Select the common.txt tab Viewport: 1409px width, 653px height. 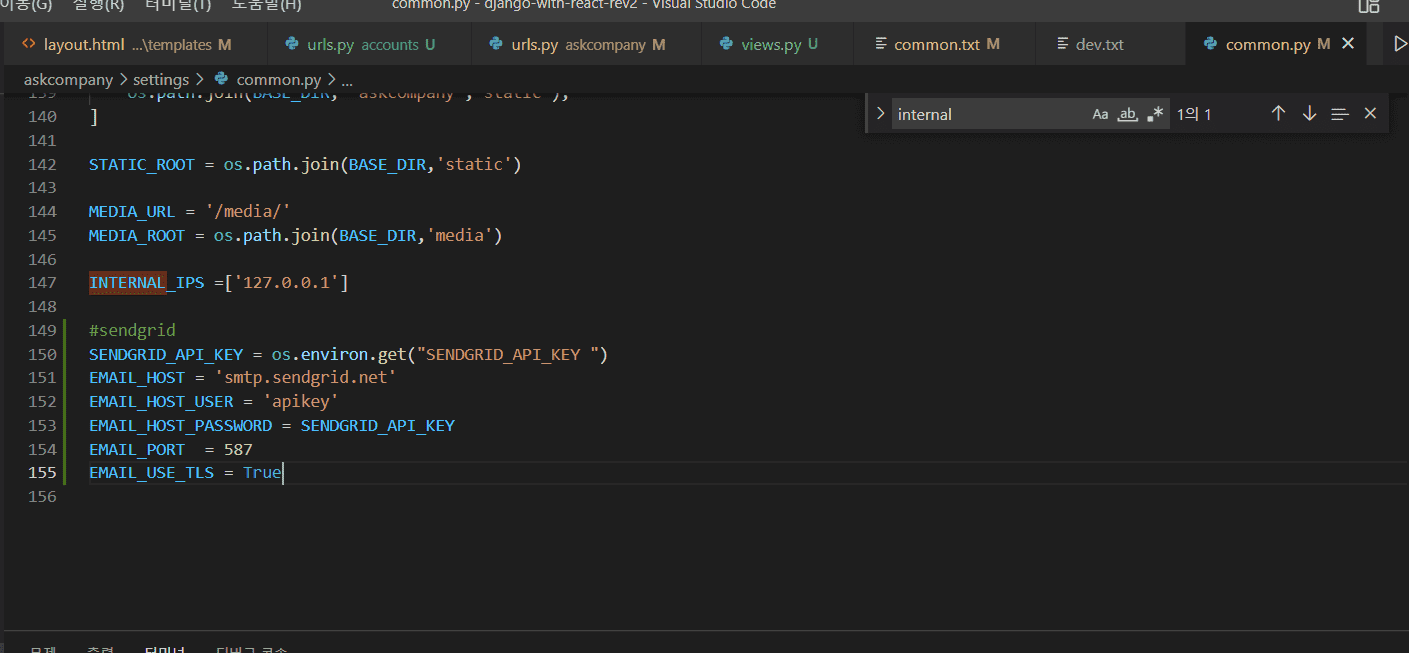[x=937, y=44]
